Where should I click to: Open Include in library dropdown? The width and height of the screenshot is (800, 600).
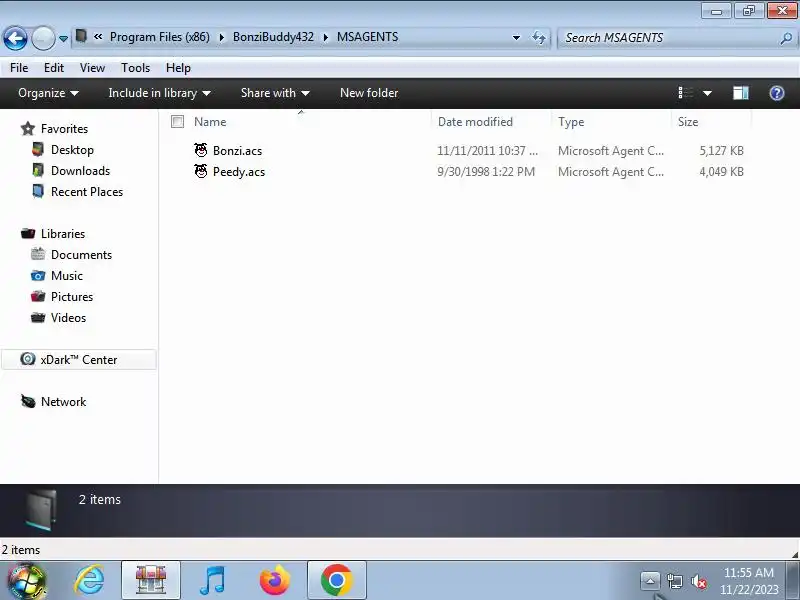(159, 93)
